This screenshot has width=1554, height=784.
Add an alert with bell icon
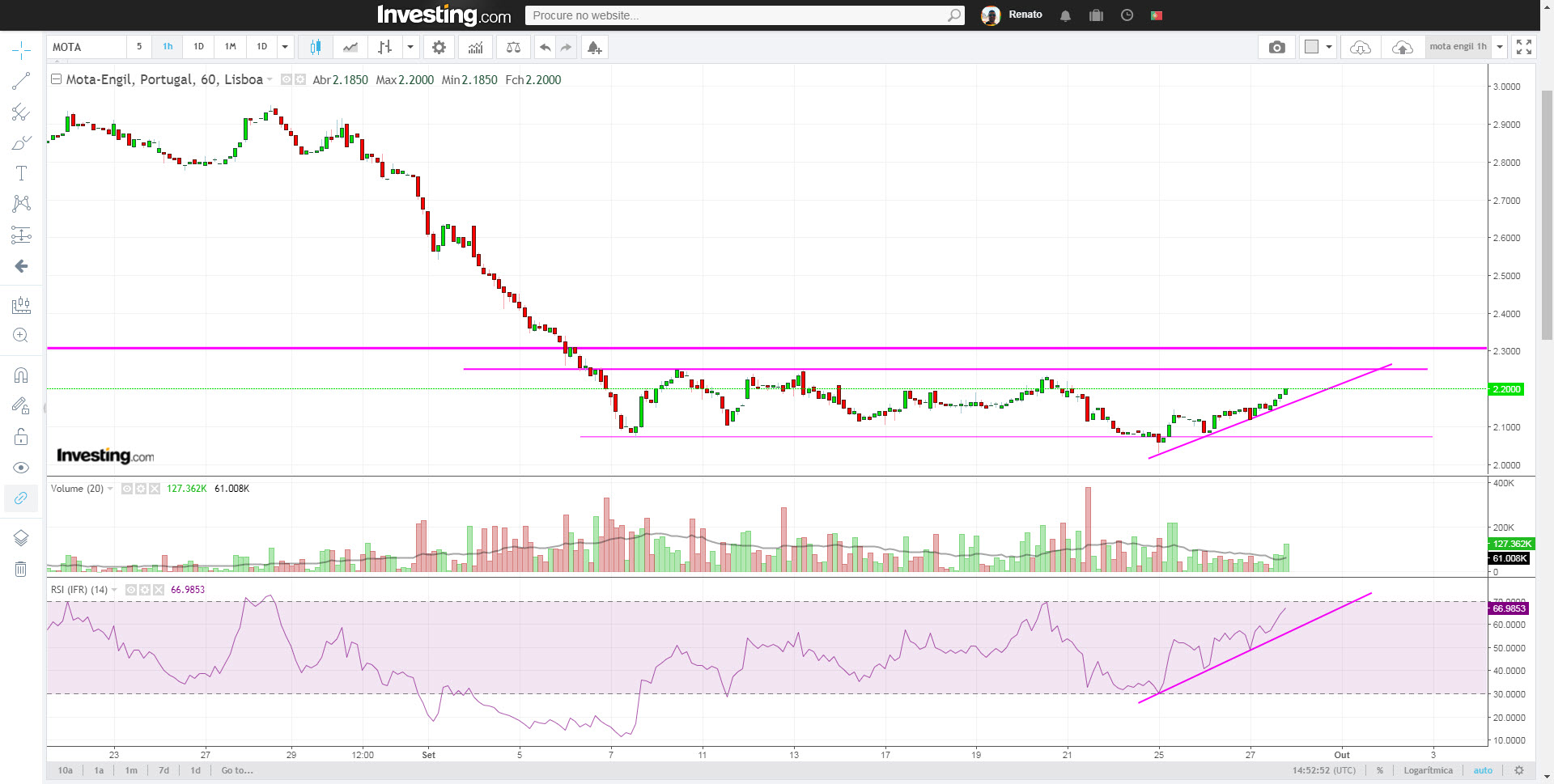[594, 48]
